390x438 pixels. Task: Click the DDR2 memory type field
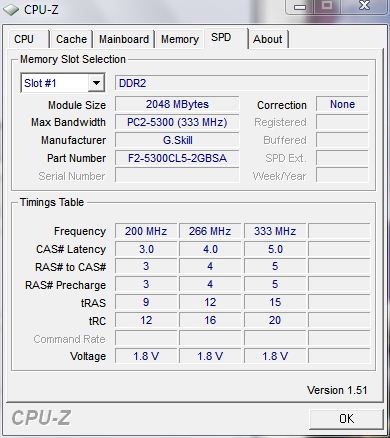(x=242, y=83)
